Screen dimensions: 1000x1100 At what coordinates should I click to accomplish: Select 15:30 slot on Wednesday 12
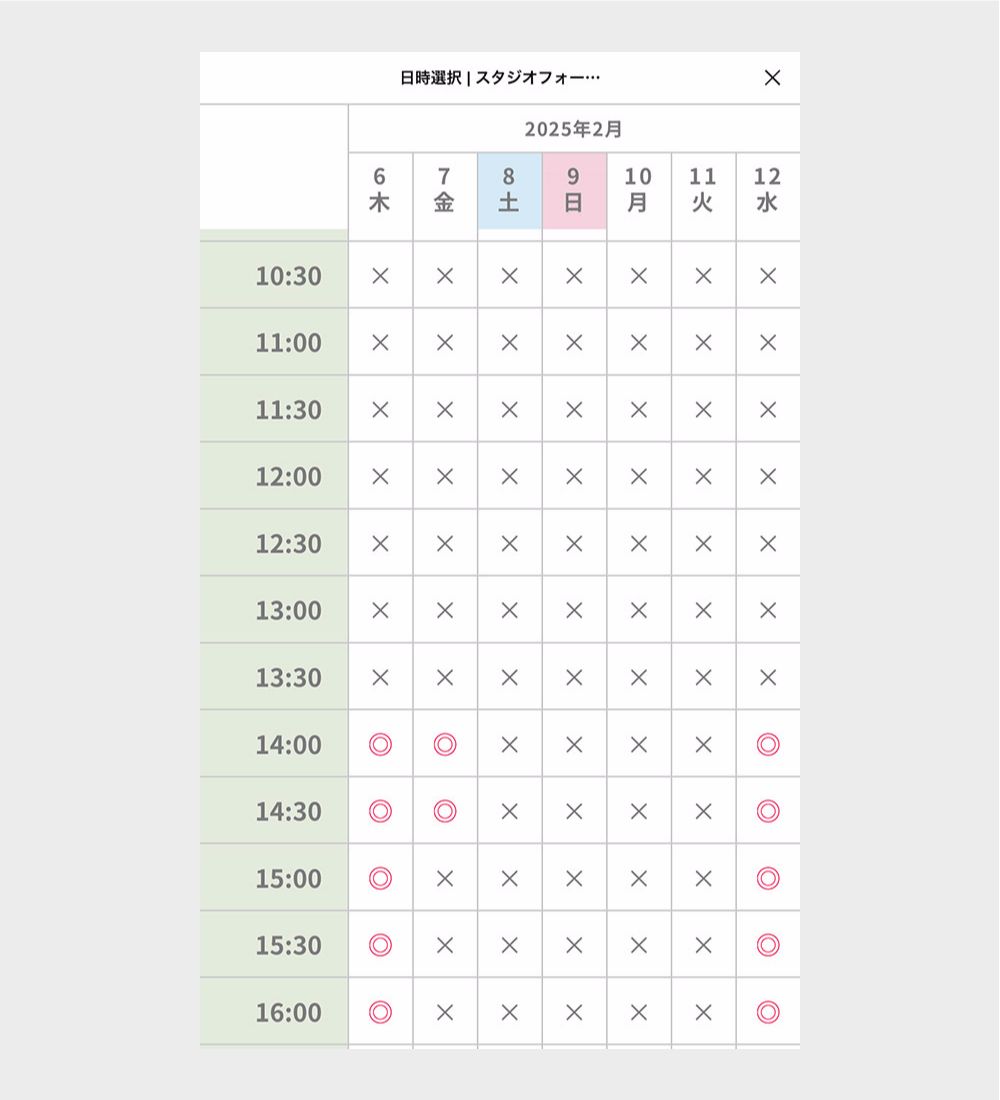coord(768,946)
